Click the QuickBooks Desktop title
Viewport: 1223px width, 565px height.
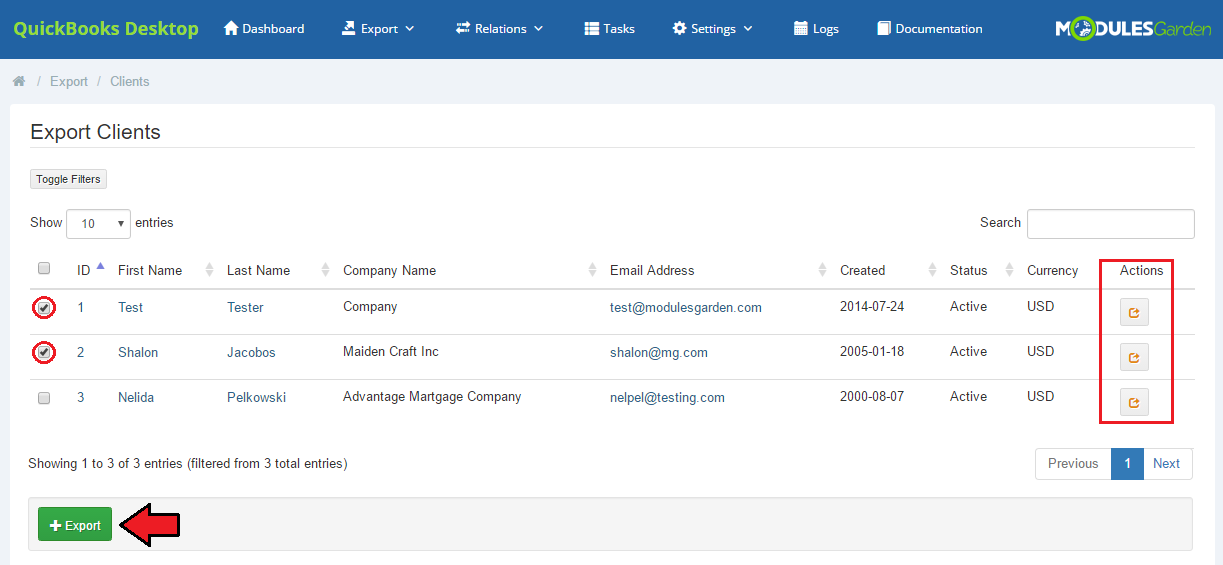(106, 28)
